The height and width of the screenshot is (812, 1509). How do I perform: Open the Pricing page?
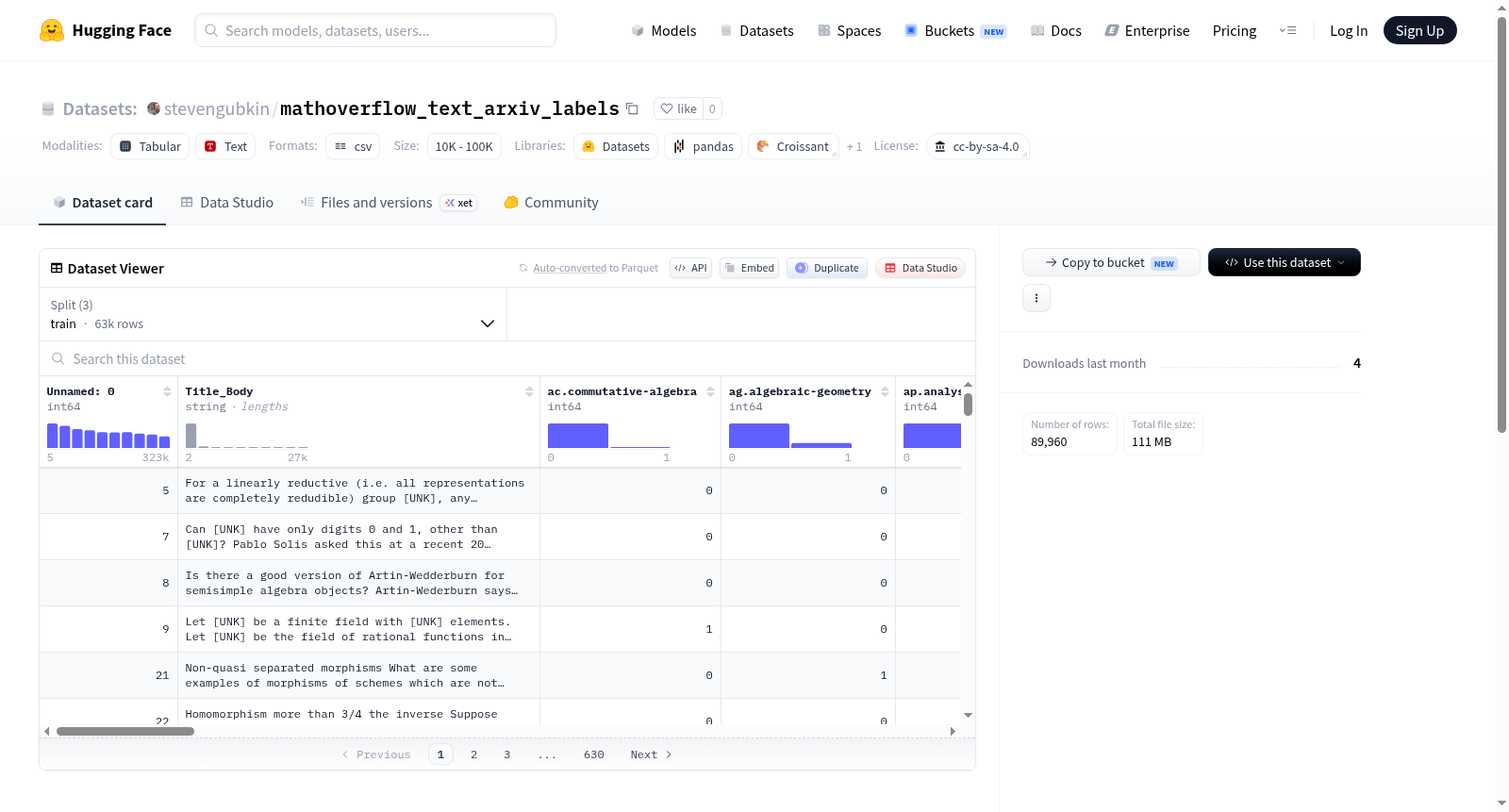(x=1235, y=30)
